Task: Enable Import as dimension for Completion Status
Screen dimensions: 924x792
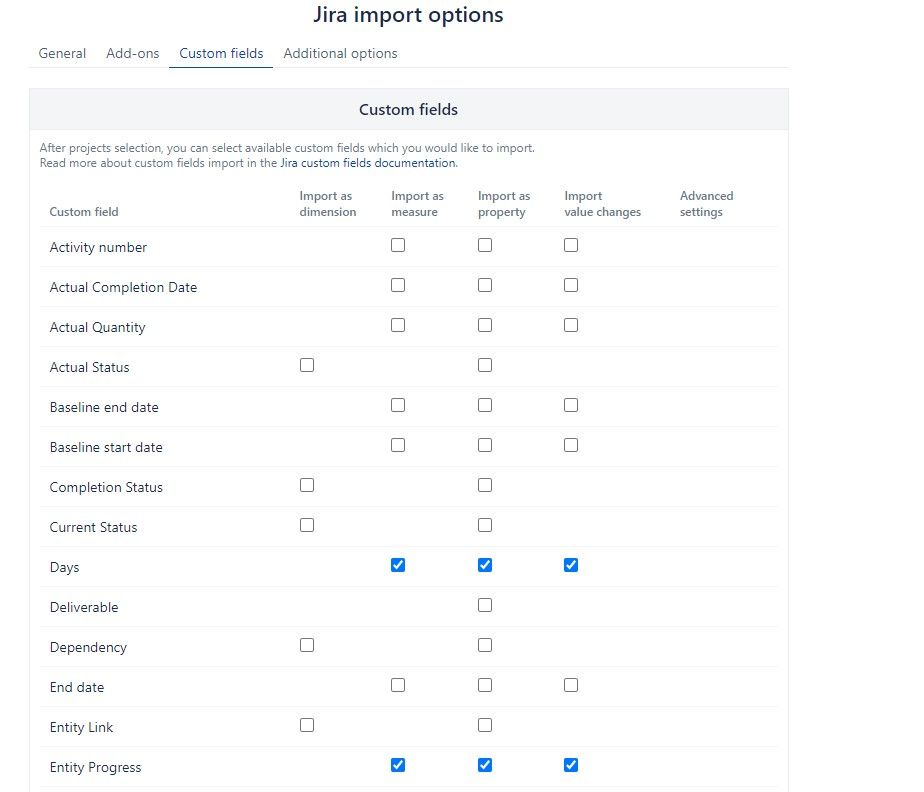Action: [307, 485]
